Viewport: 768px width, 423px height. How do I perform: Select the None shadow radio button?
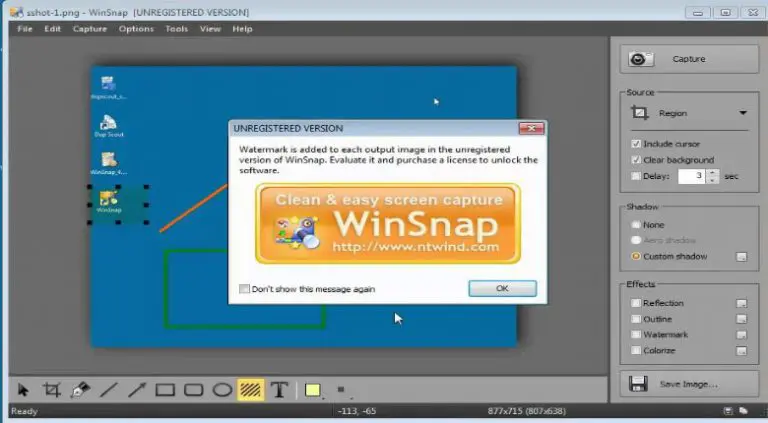pyautogui.click(x=636, y=225)
